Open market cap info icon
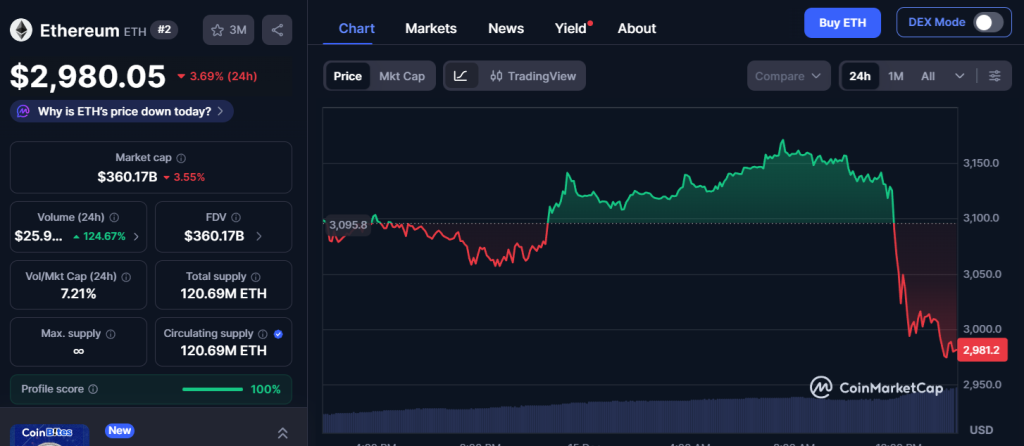Viewport: 1024px width, 446px height. (182, 158)
